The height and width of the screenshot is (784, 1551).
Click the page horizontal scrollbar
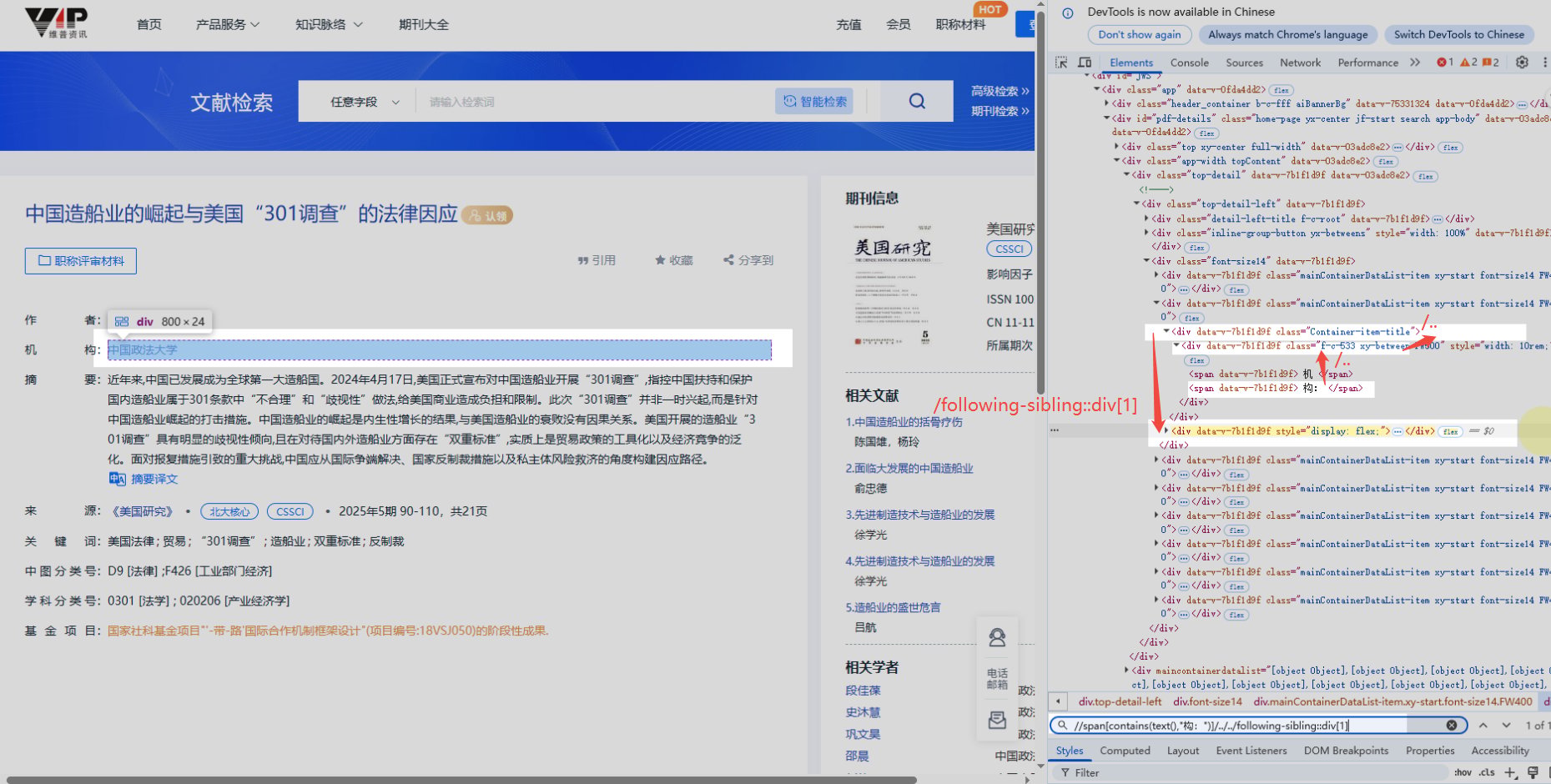pos(461,780)
